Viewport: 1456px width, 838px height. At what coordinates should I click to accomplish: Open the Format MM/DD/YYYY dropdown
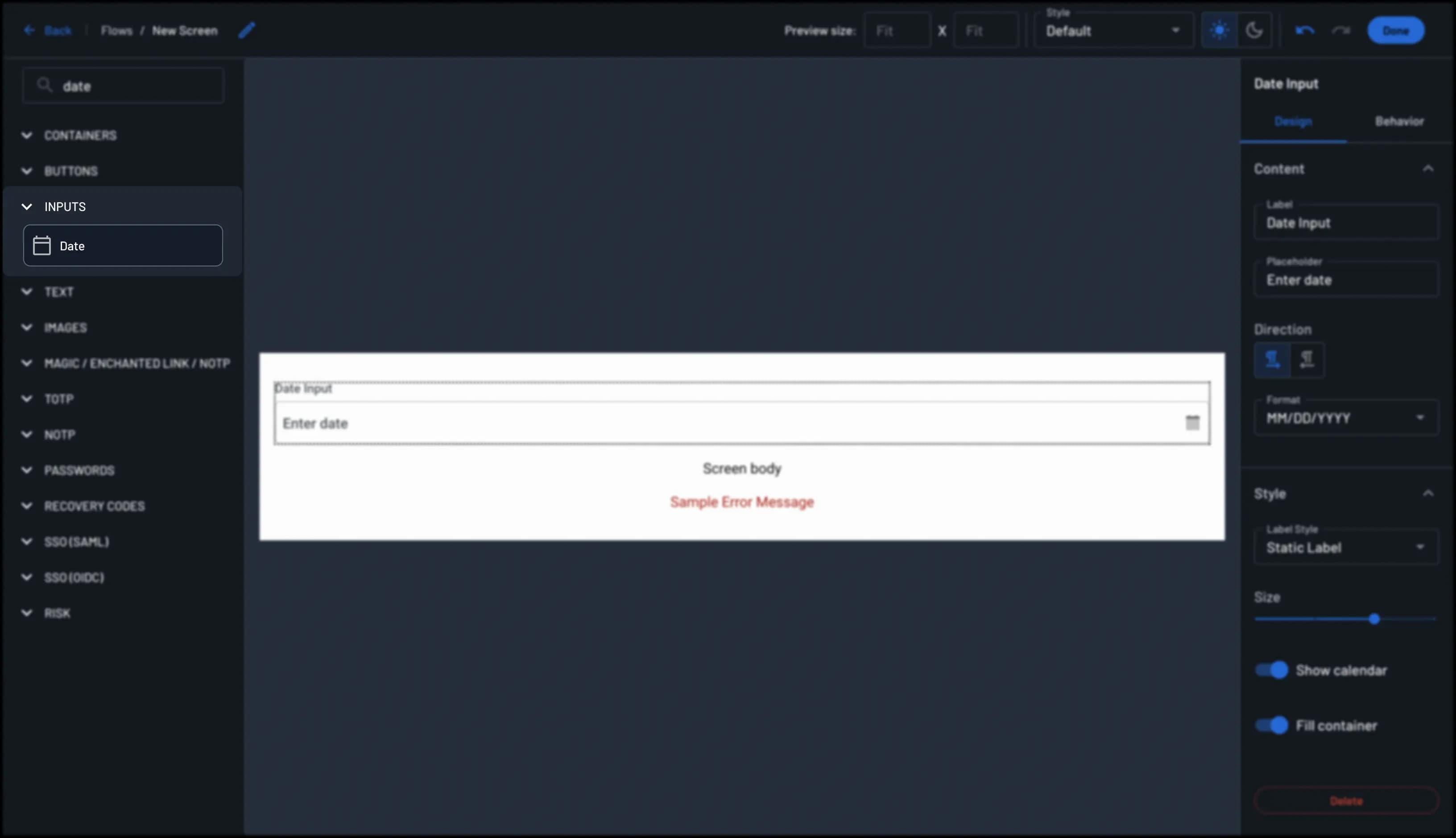tap(1345, 418)
